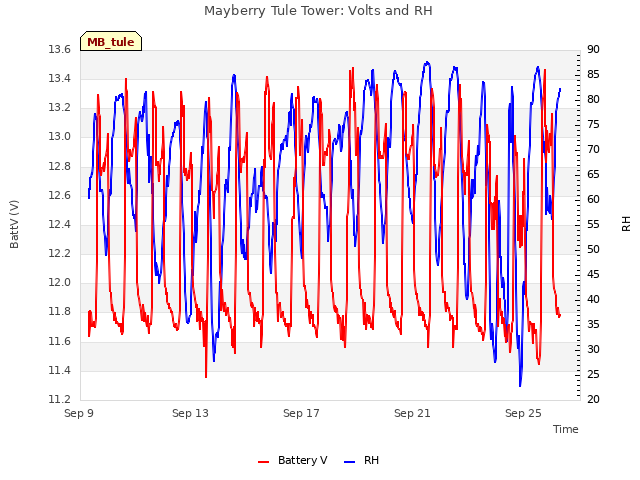The width and height of the screenshot is (640, 480).
Task: Click the 65 right axis value
Action: point(593,174)
